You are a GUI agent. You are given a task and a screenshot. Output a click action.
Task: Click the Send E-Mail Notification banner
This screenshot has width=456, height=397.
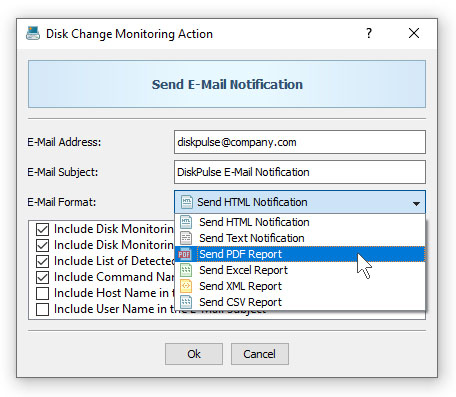(227, 84)
